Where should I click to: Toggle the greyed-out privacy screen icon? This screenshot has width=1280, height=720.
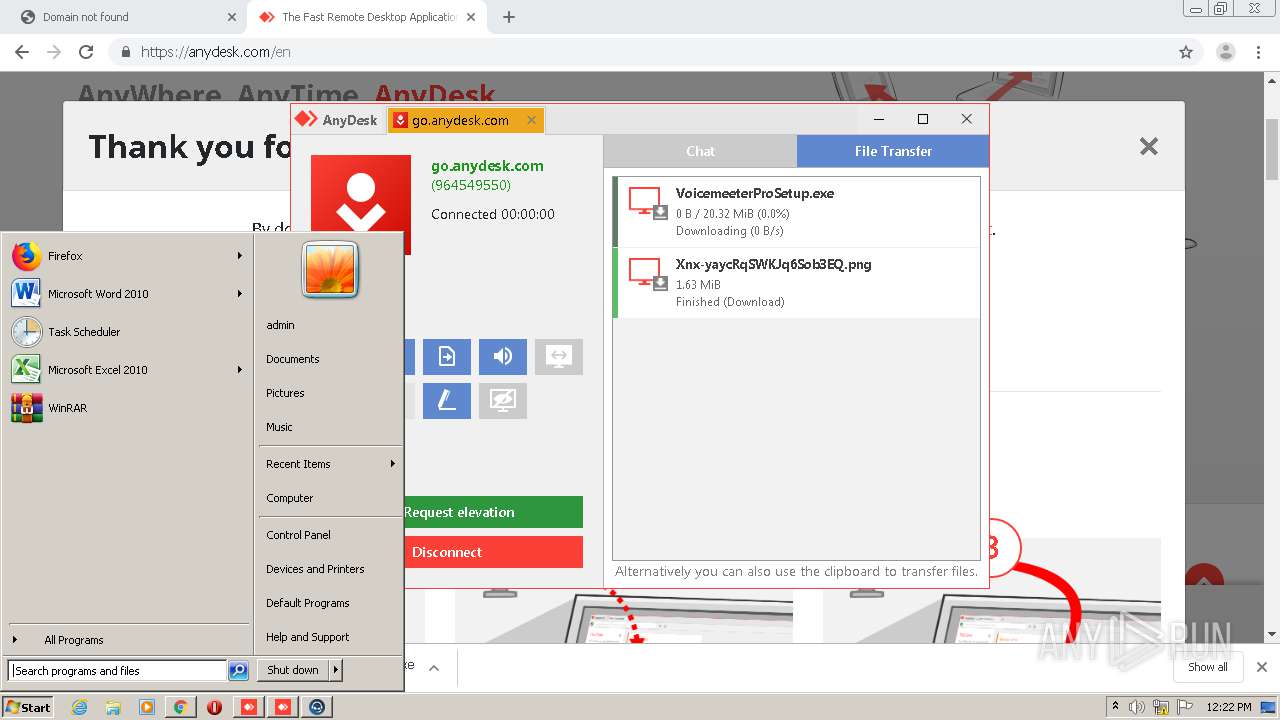click(x=503, y=401)
